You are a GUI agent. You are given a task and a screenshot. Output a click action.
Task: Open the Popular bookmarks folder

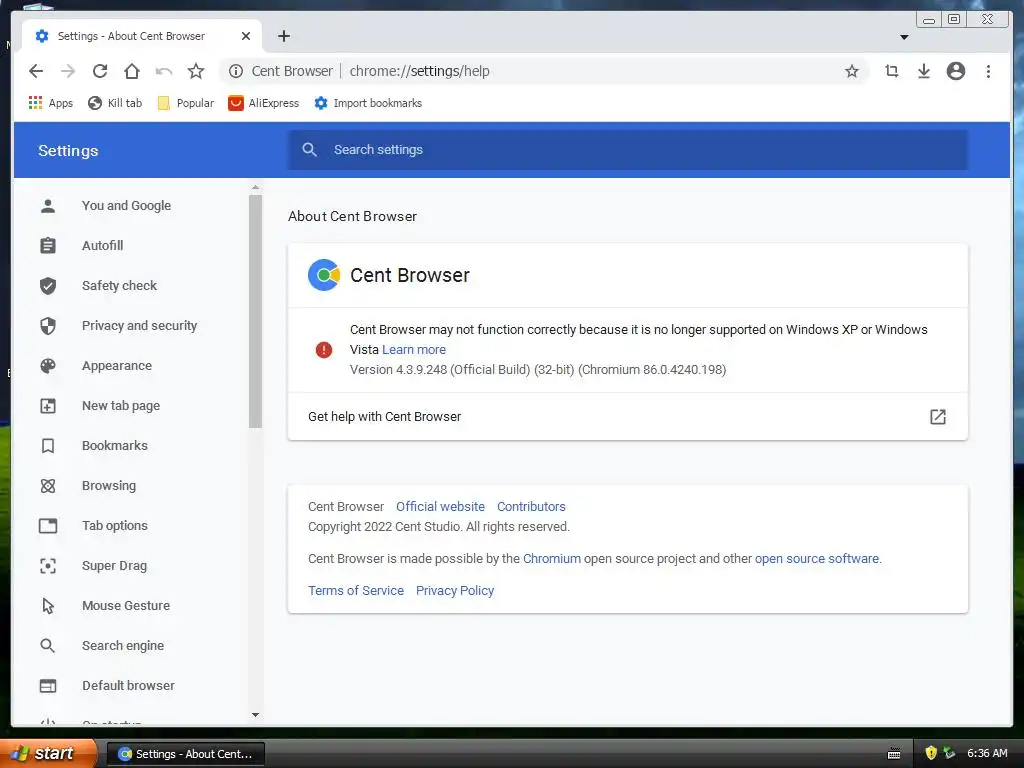[x=185, y=103]
